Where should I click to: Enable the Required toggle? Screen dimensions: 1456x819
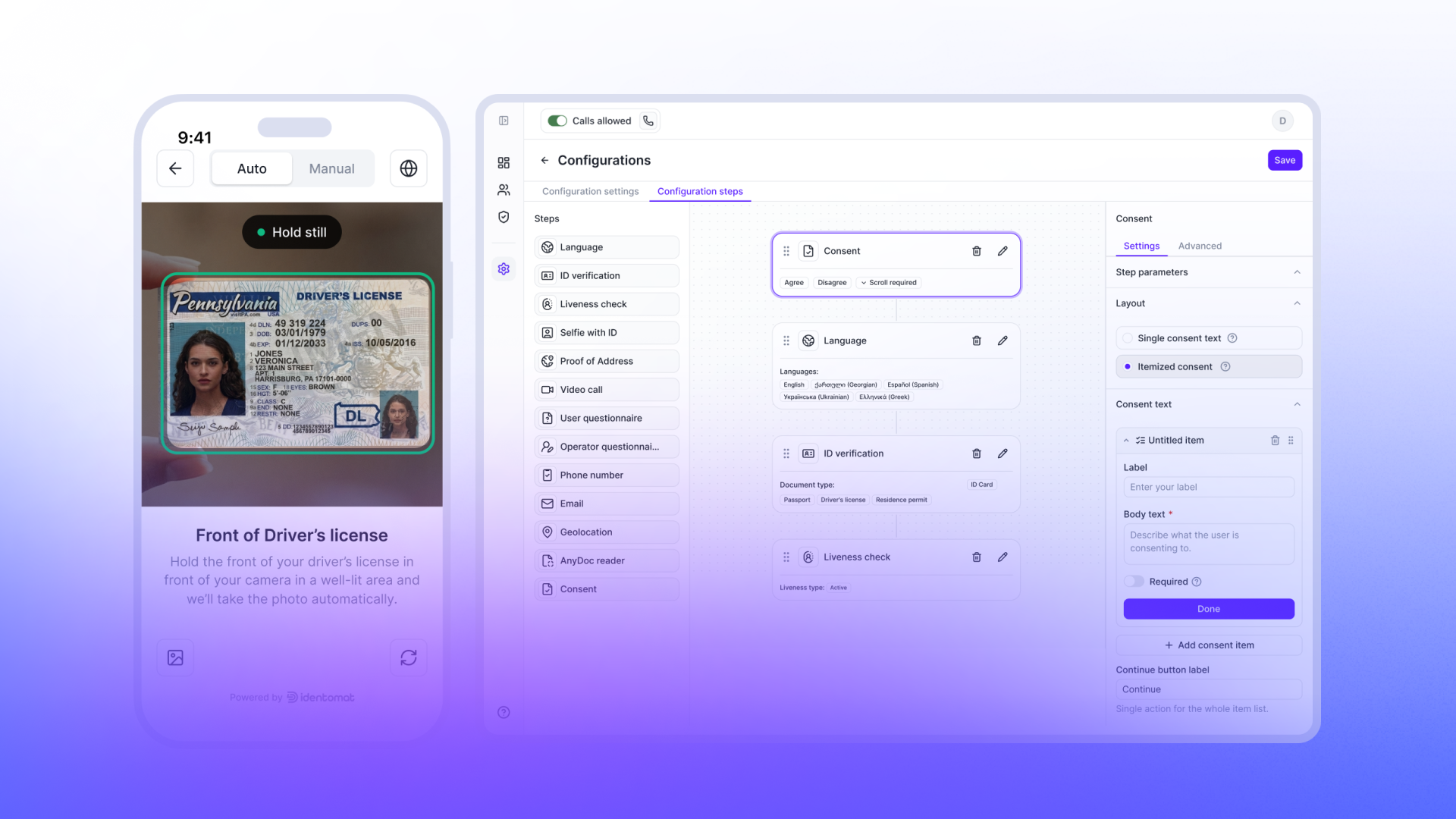pos(1134,582)
